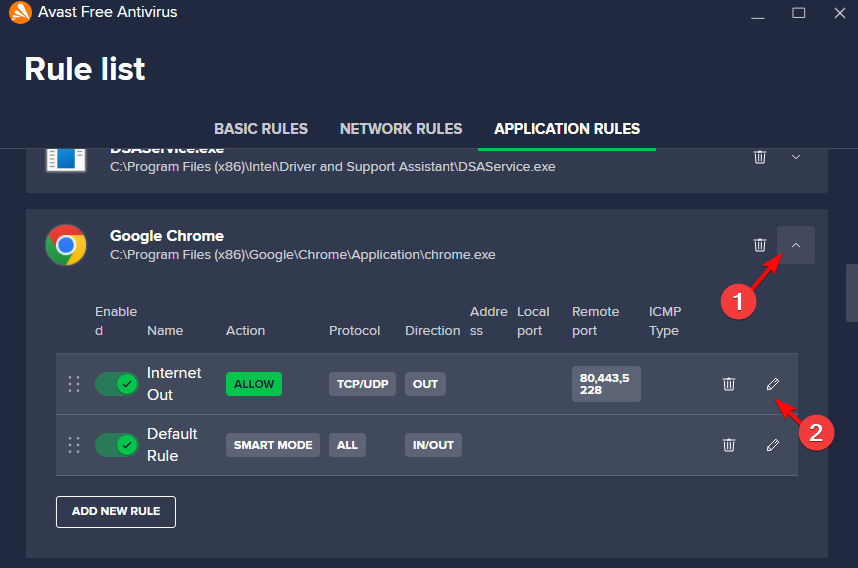
Task: Click the Default Rule name
Action: [172, 445]
